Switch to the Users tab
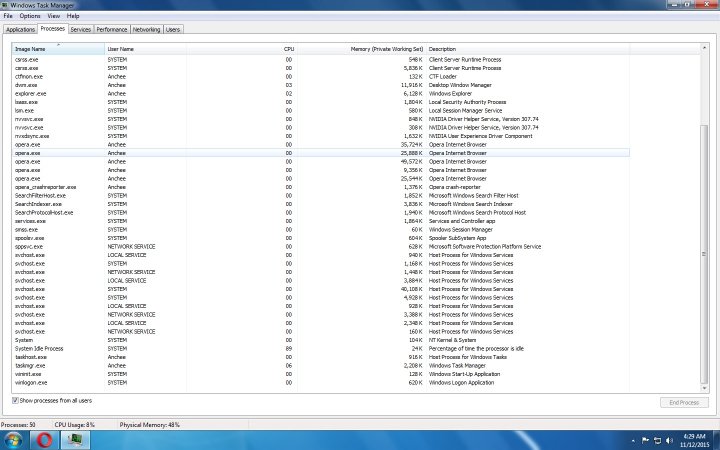The width and height of the screenshot is (720, 450). point(173,29)
